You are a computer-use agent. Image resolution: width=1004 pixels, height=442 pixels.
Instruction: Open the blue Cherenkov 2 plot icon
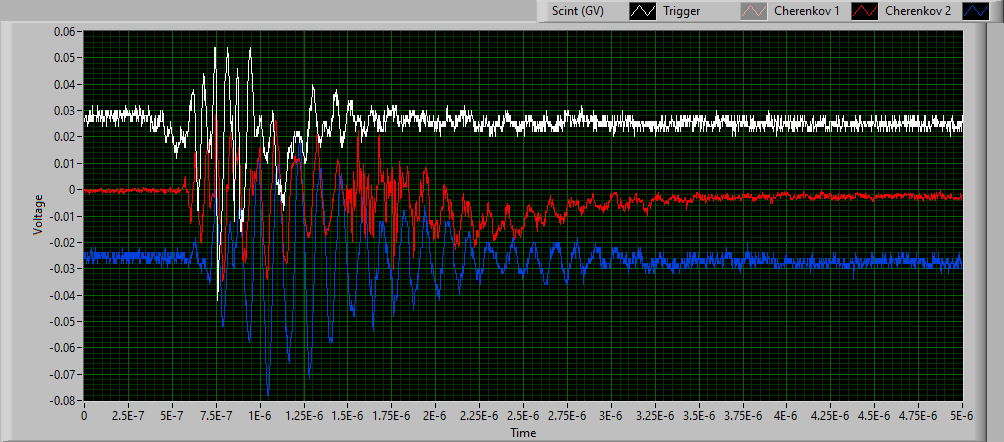(x=978, y=12)
